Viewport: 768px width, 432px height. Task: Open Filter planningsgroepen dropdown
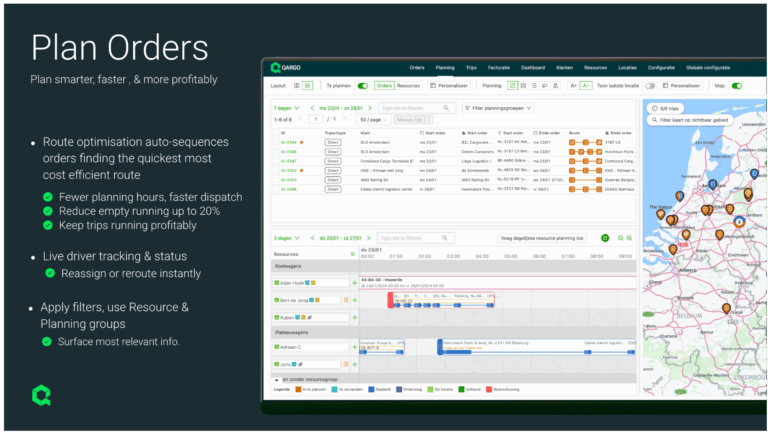click(x=498, y=108)
